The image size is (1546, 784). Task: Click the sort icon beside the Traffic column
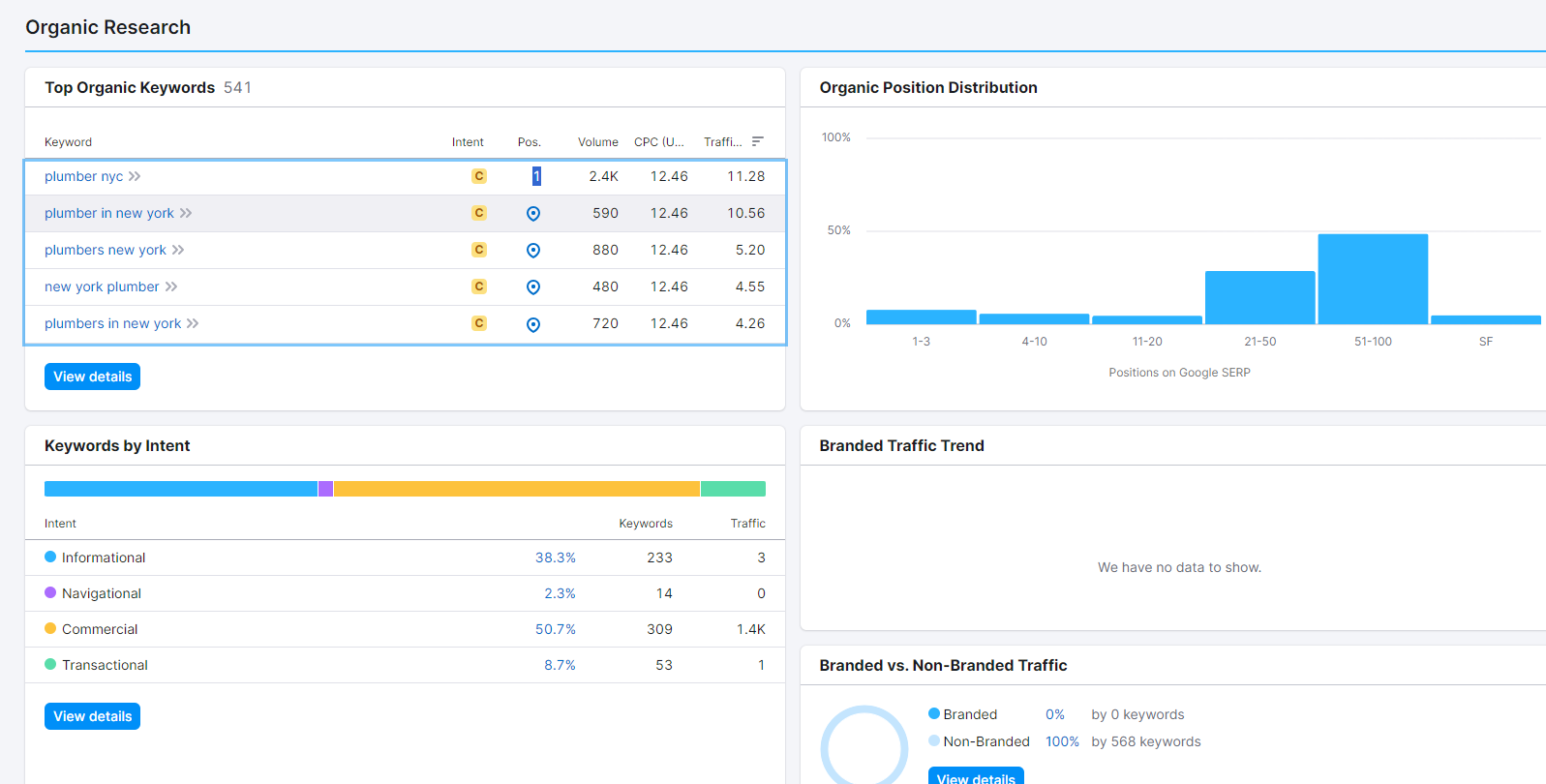758,141
